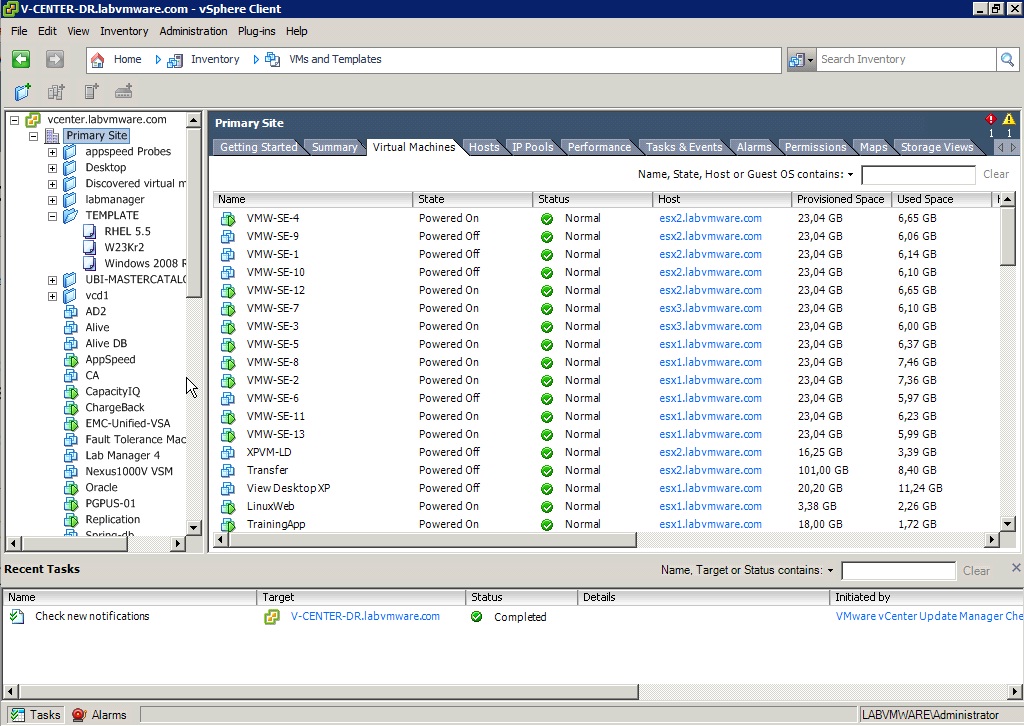
Task: Click the folder icon beside appspeed Probes
Action: pyautogui.click(x=70, y=151)
